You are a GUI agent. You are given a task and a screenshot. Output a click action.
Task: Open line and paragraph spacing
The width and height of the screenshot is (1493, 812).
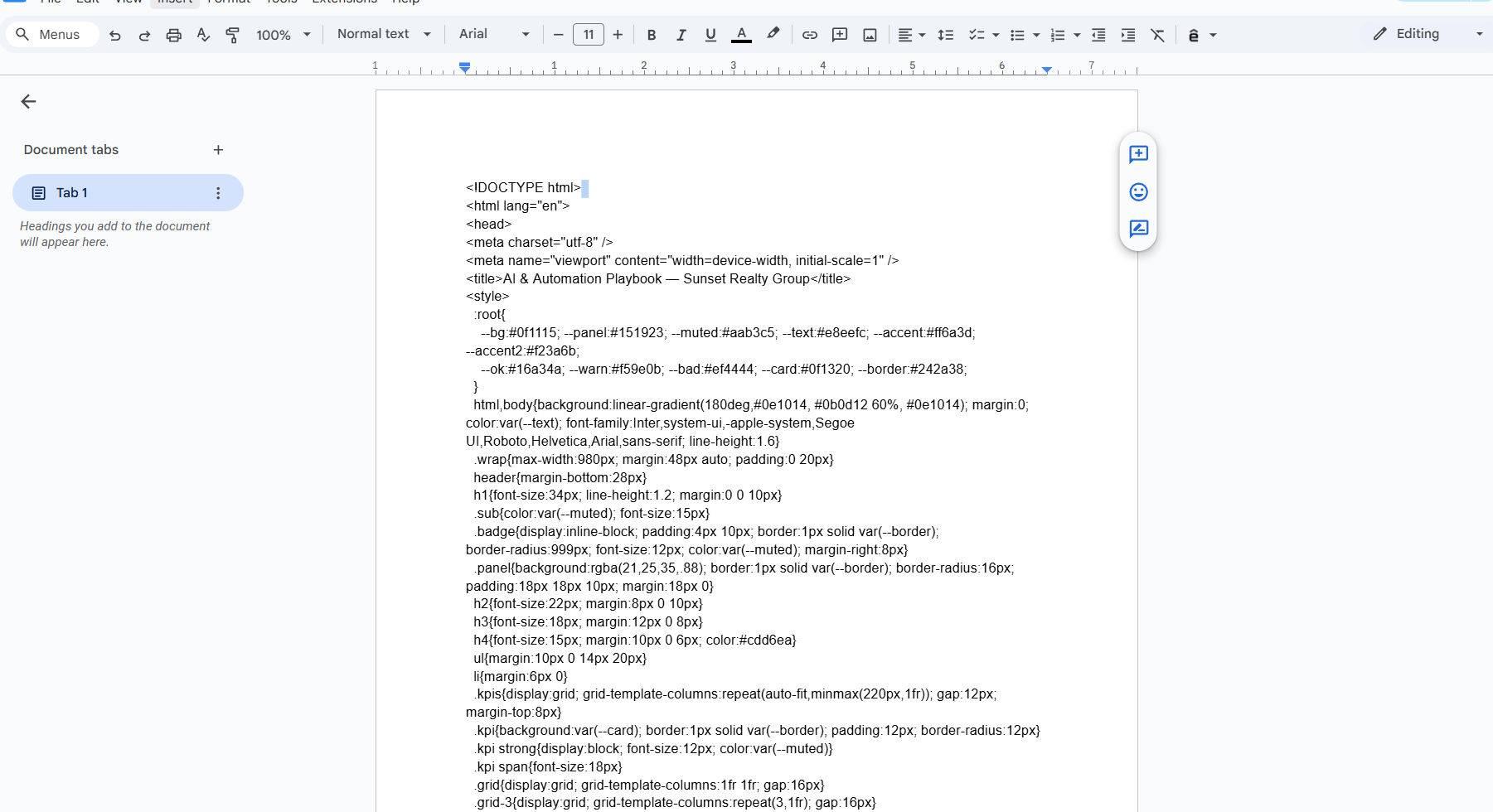click(946, 35)
